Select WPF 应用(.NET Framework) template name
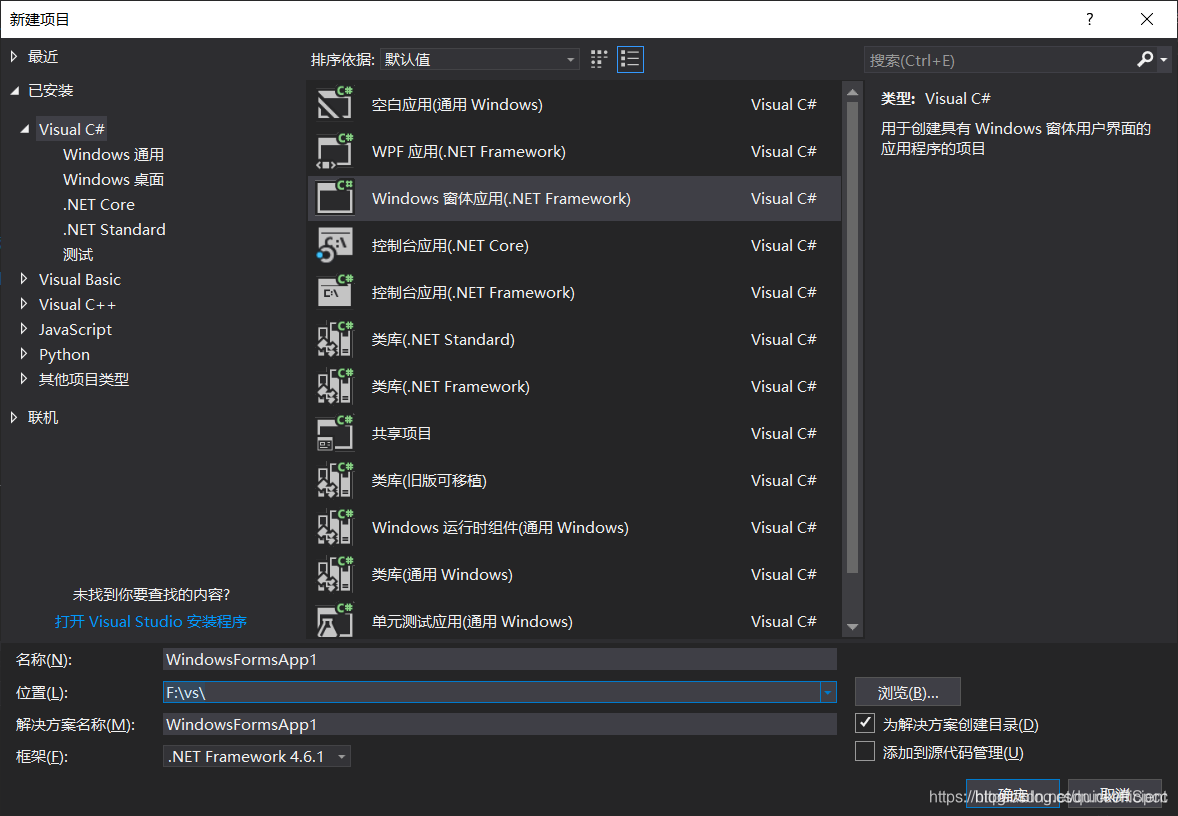 click(x=469, y=152)
